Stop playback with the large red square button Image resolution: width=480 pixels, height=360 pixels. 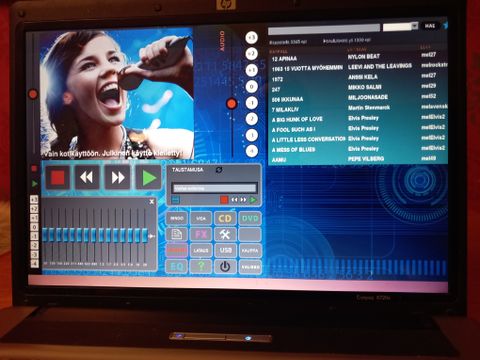coord(58,178)
